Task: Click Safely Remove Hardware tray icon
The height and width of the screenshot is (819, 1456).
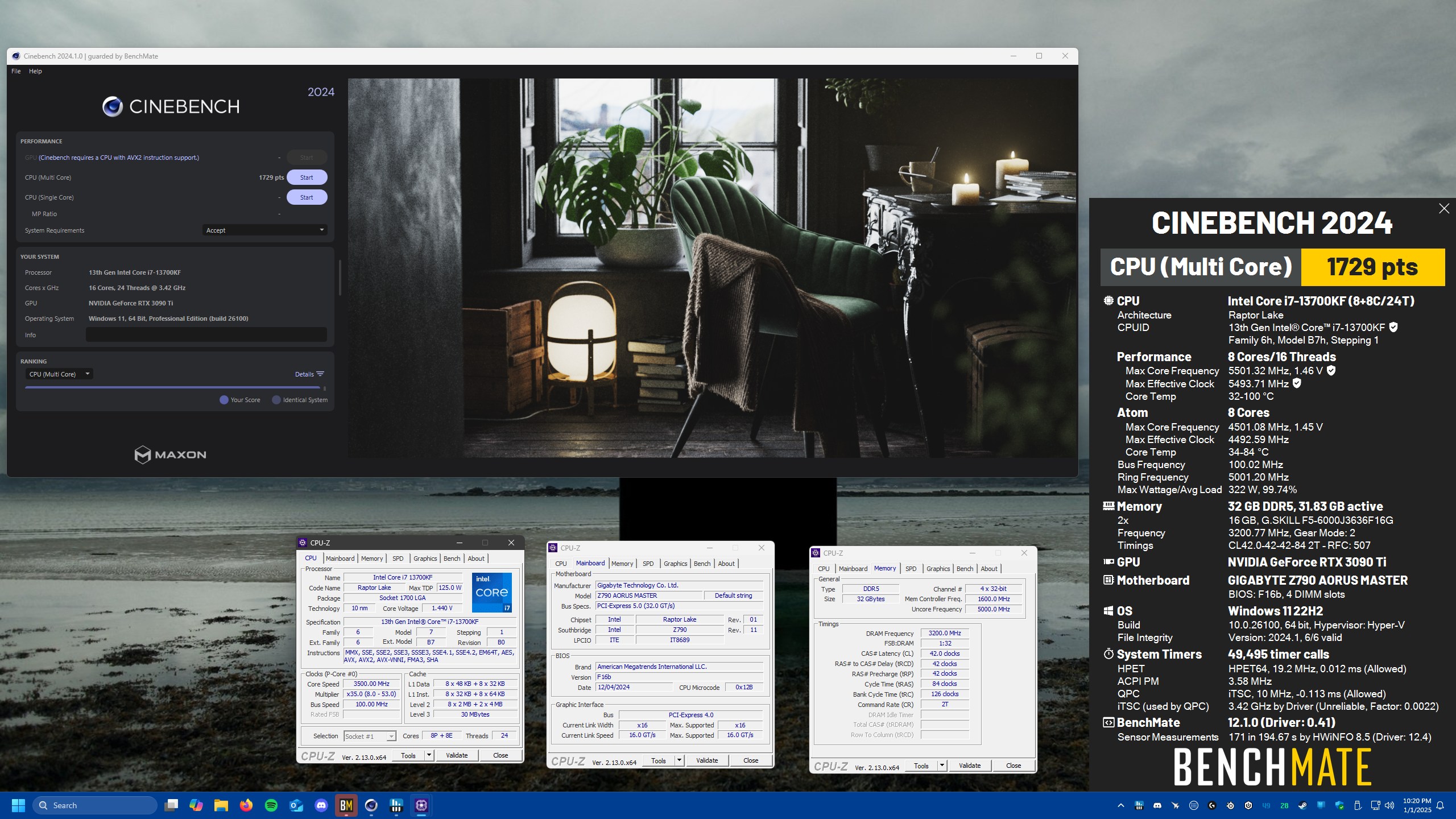Action: pyautogui.click(x=1358, y=805)
